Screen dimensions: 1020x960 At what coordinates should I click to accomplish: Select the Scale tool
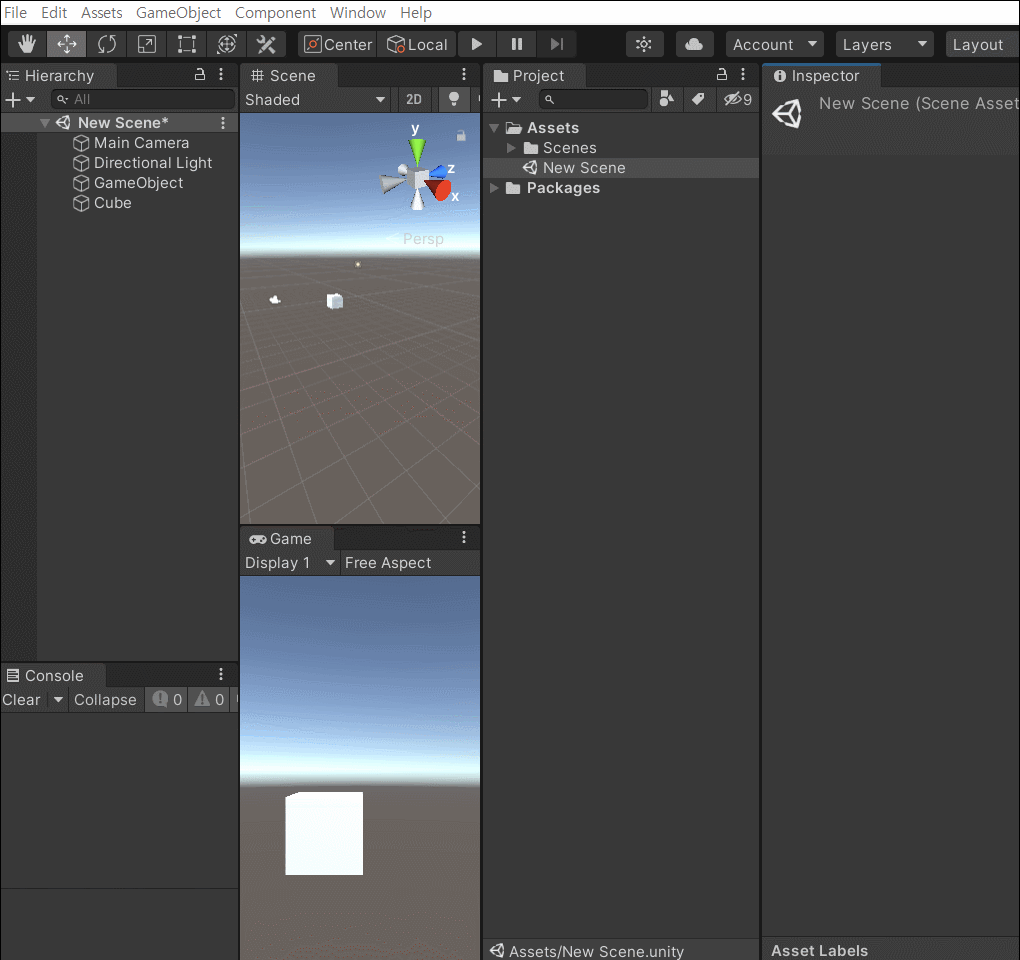pos(146,44)
